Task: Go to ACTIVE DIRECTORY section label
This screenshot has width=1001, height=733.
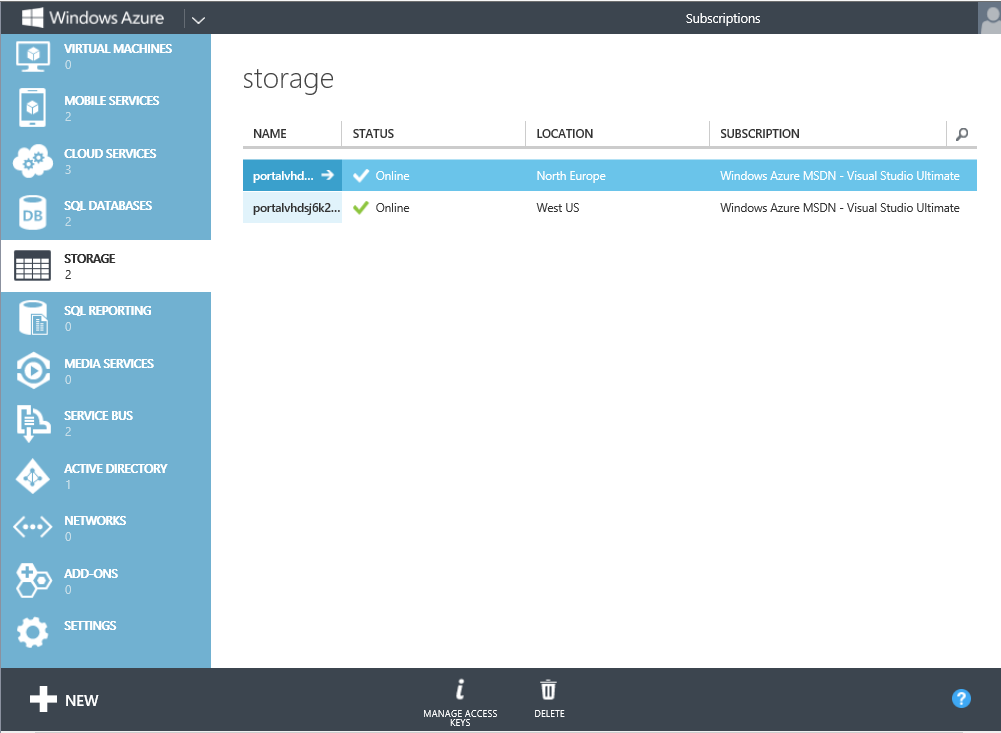Action: click(116, 468)
